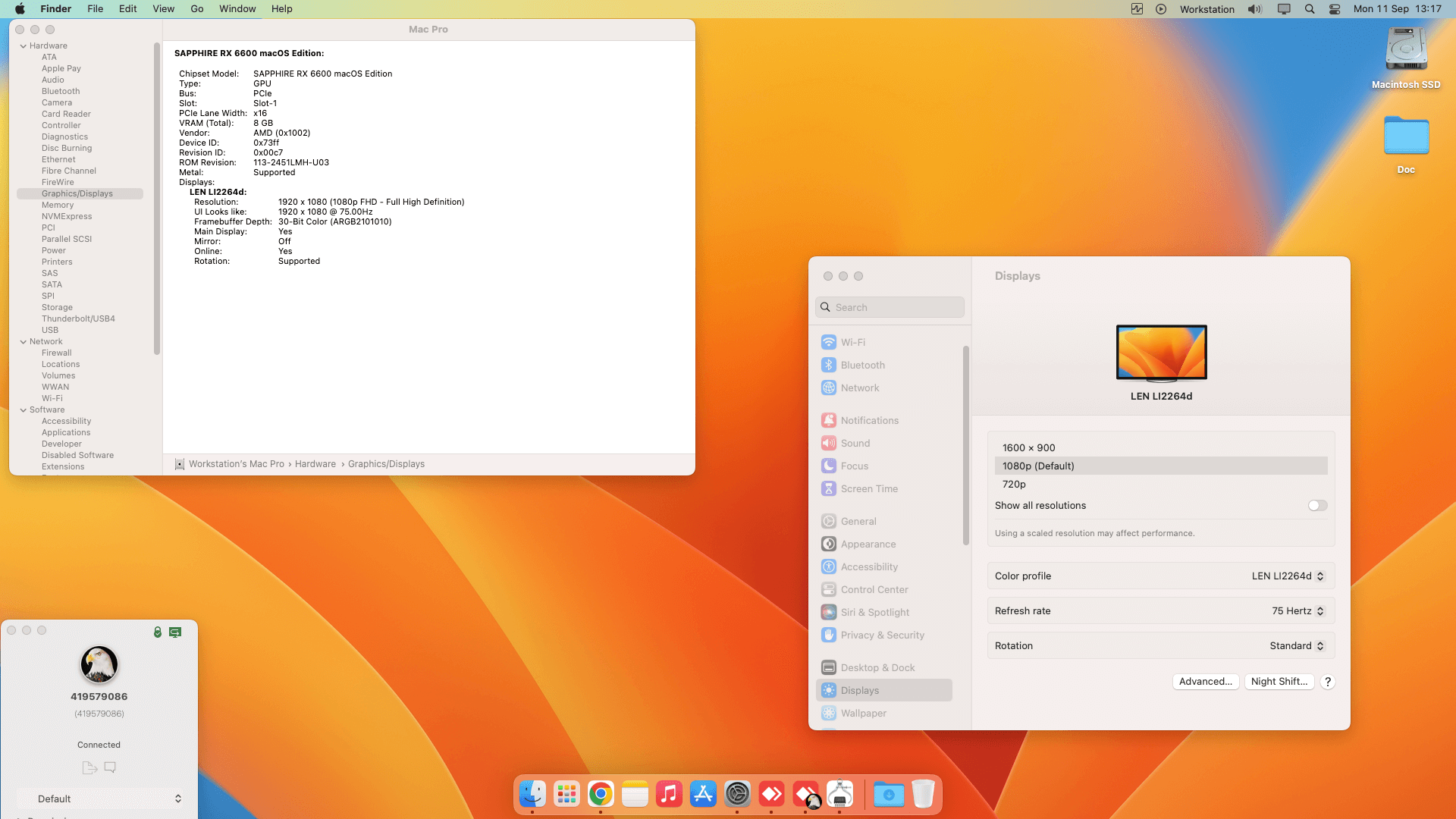1456x819 pixels.
Task: Click the Advanced button in Displays settings
Action: pyautogui.click(x=1206, y=681)
